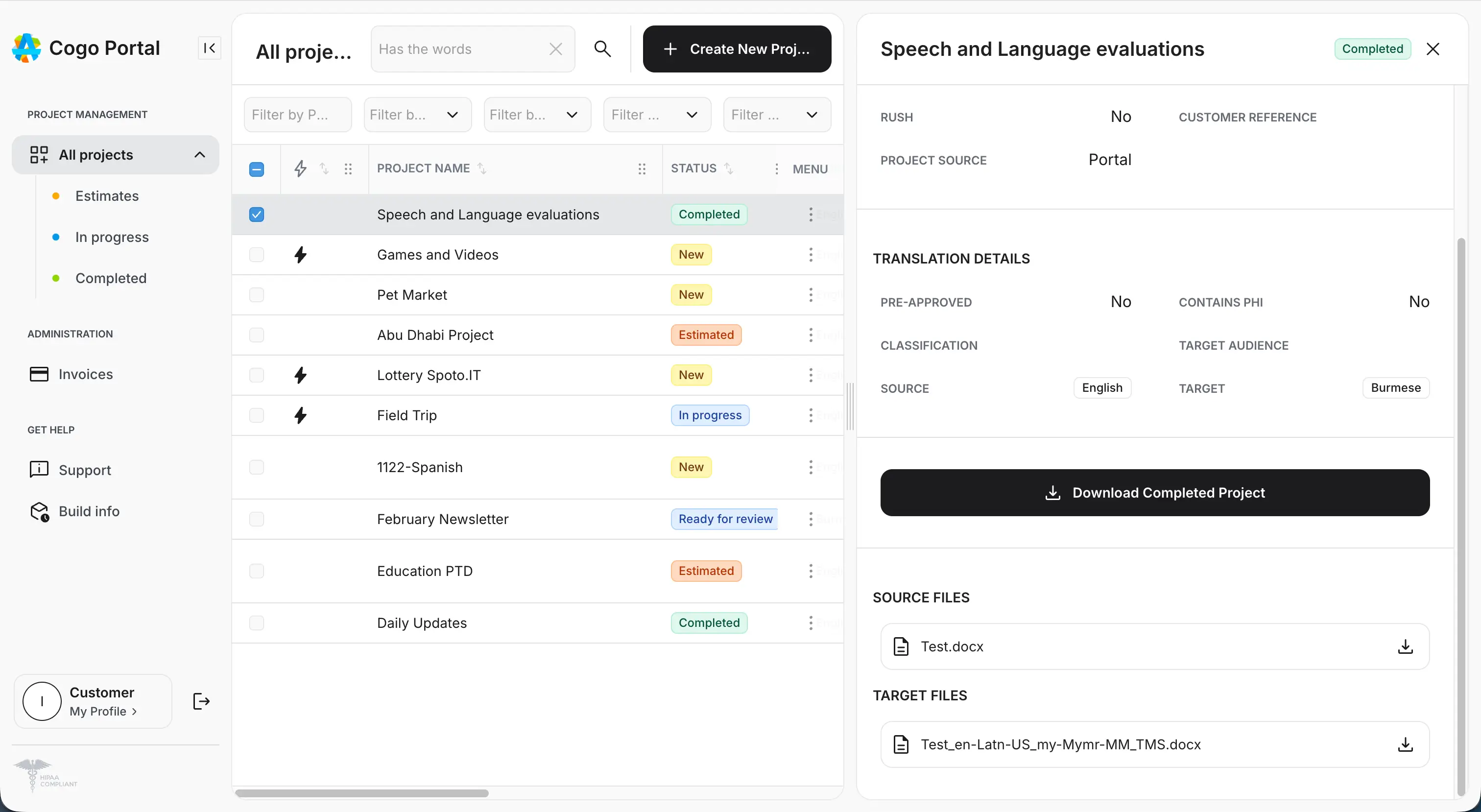Open row menu for Education PTD
The width and height of the screenshot is (1481, 812).
(811, 571)
